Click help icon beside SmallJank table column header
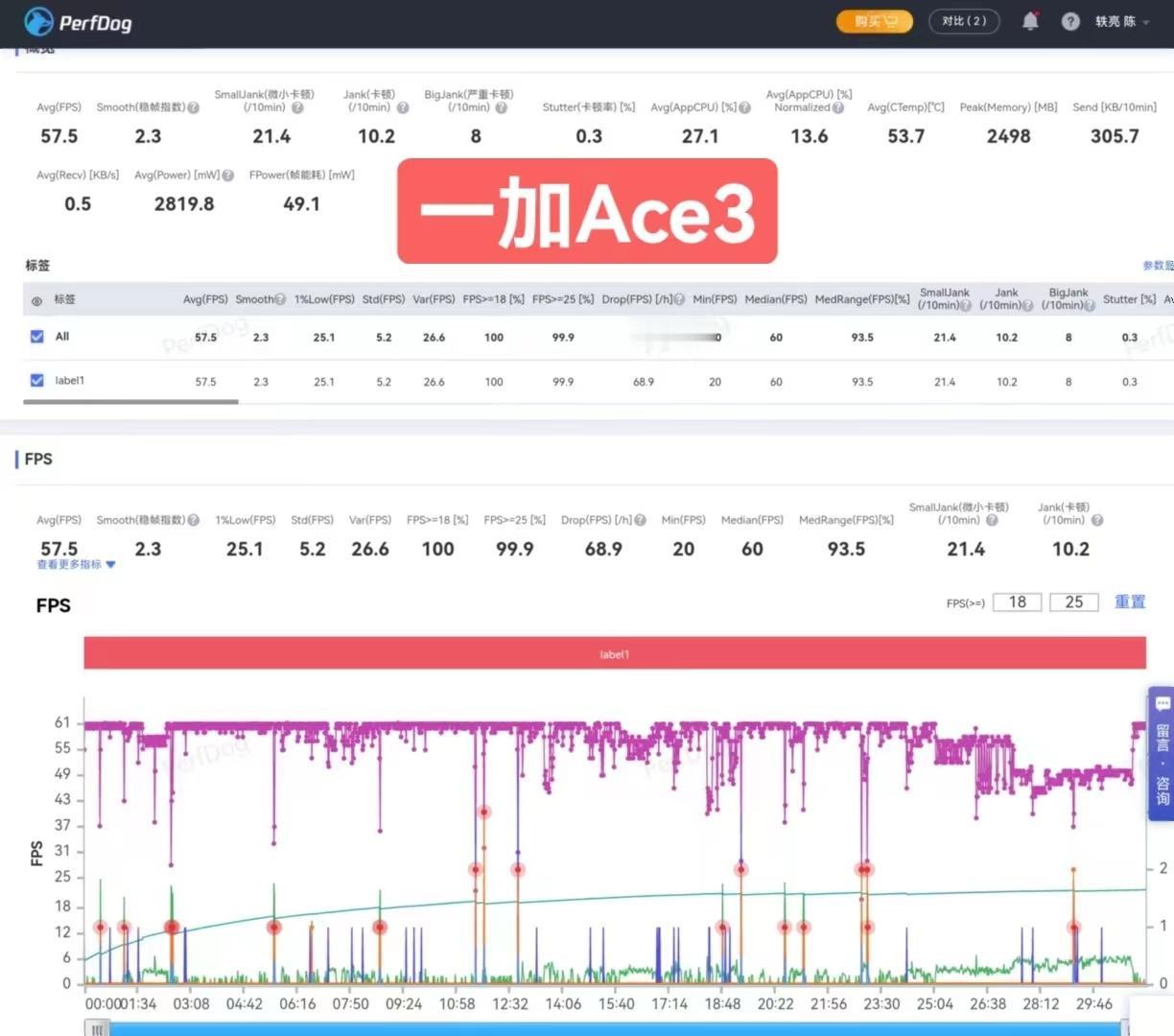This screenshot has width=1174, height=1036. pyautogui.click(x=966, y=305)
